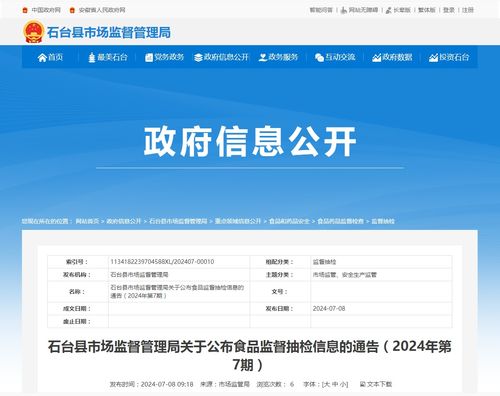Switch to 长辈版 elder mode

402,10
